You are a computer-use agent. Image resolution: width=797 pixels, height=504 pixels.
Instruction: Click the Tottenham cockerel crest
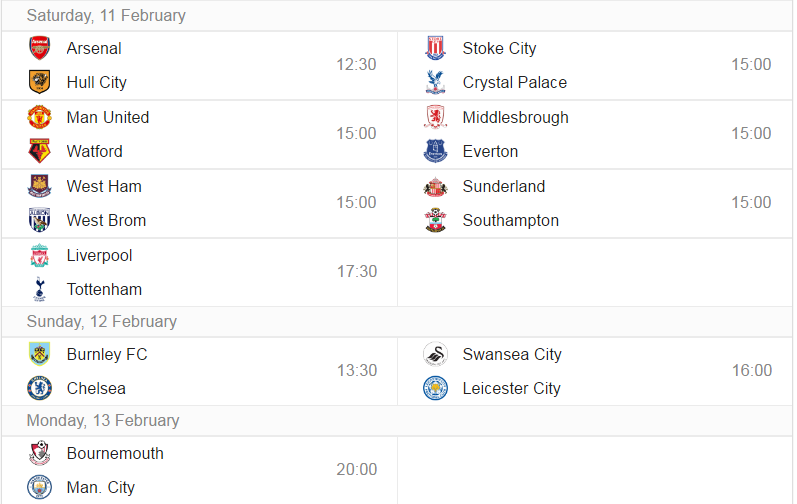point(39,289)
